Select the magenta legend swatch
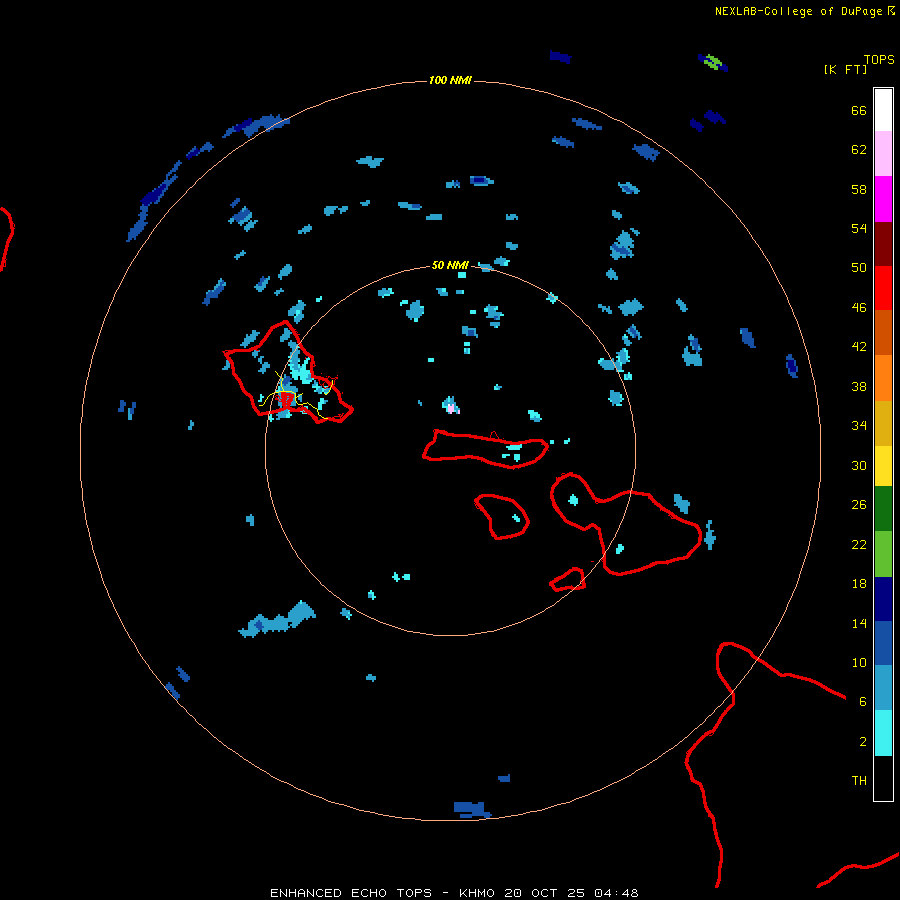Screen dimensions: 900x900 tap(883, 199)
